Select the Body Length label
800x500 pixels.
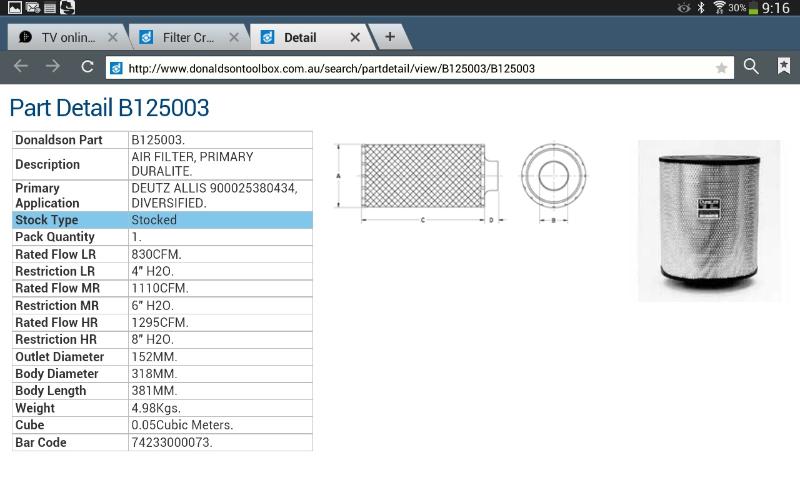click(51, 391)
